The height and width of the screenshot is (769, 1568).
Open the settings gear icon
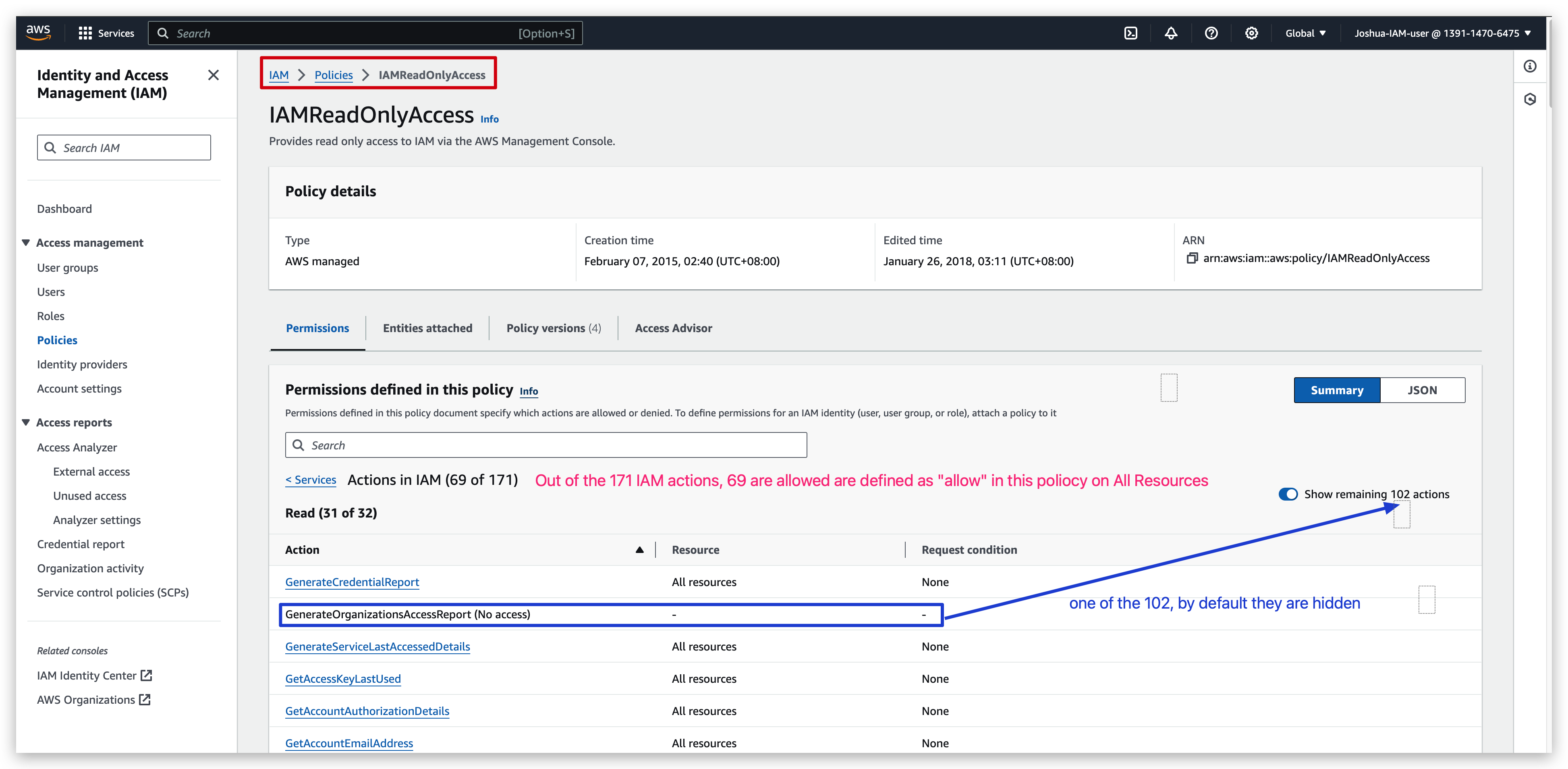(x=1251, y=33)
